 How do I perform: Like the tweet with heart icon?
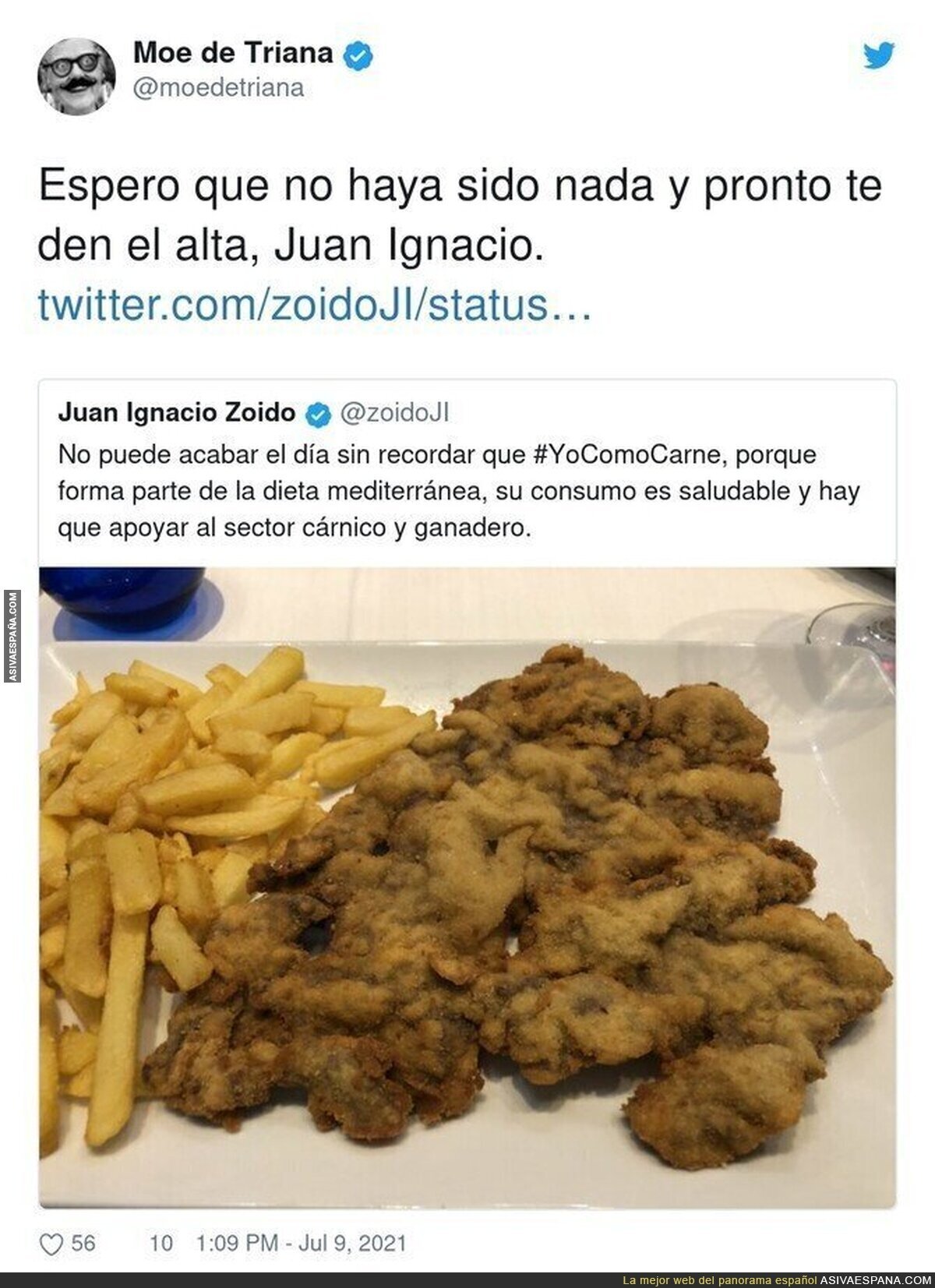[x=52, y=1242]
